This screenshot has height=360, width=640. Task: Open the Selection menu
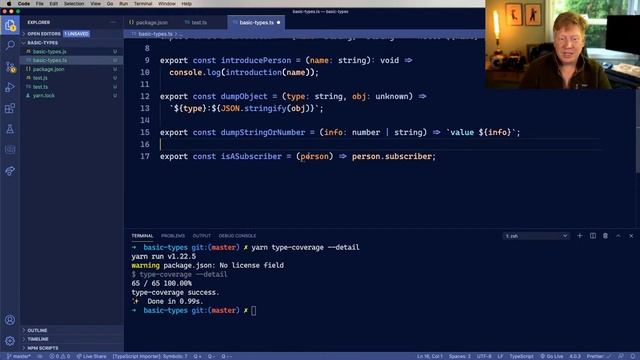click(74, 4)
